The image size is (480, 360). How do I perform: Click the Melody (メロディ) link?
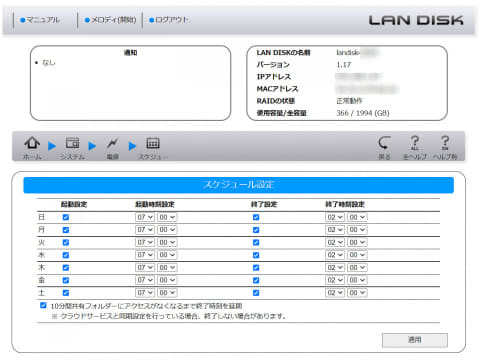coord(110,20)
